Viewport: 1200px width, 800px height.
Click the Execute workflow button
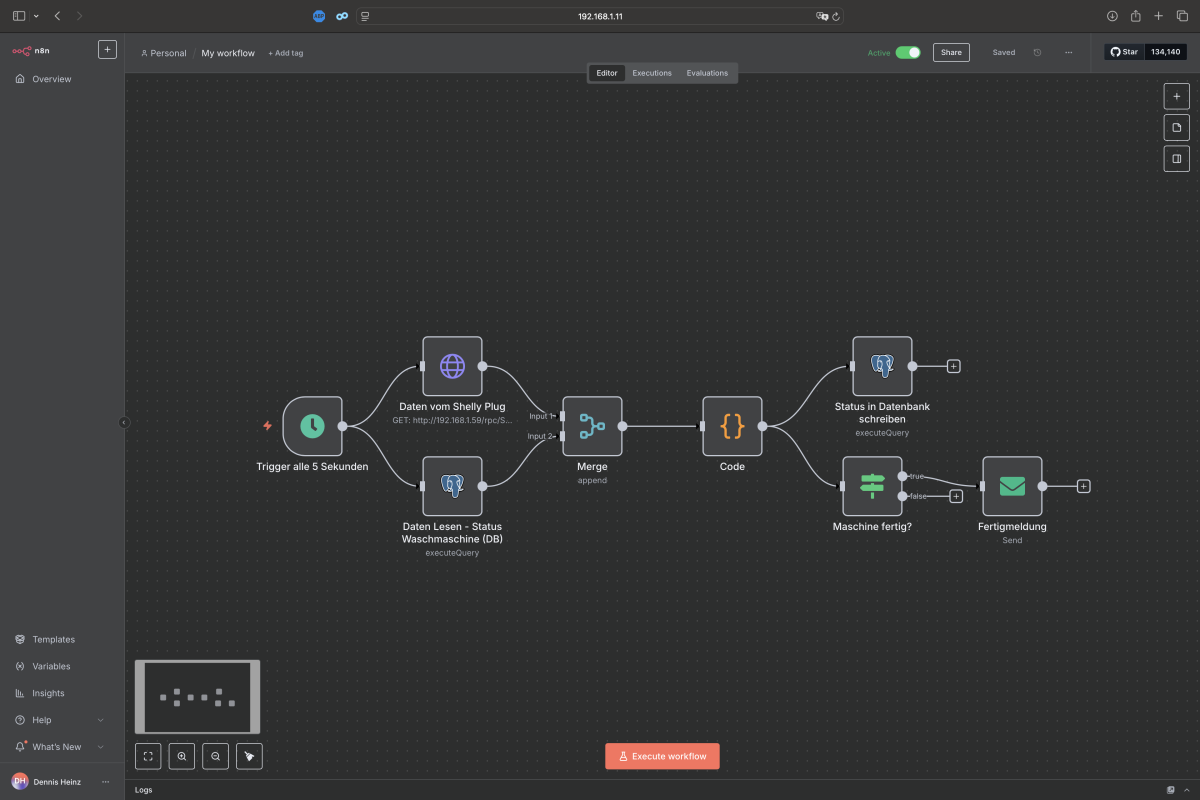tap(662, 756)
